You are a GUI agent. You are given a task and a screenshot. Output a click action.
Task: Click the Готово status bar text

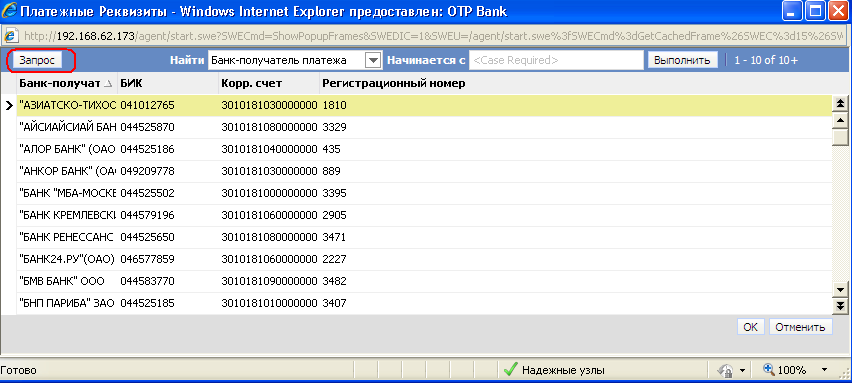point(18,371)
